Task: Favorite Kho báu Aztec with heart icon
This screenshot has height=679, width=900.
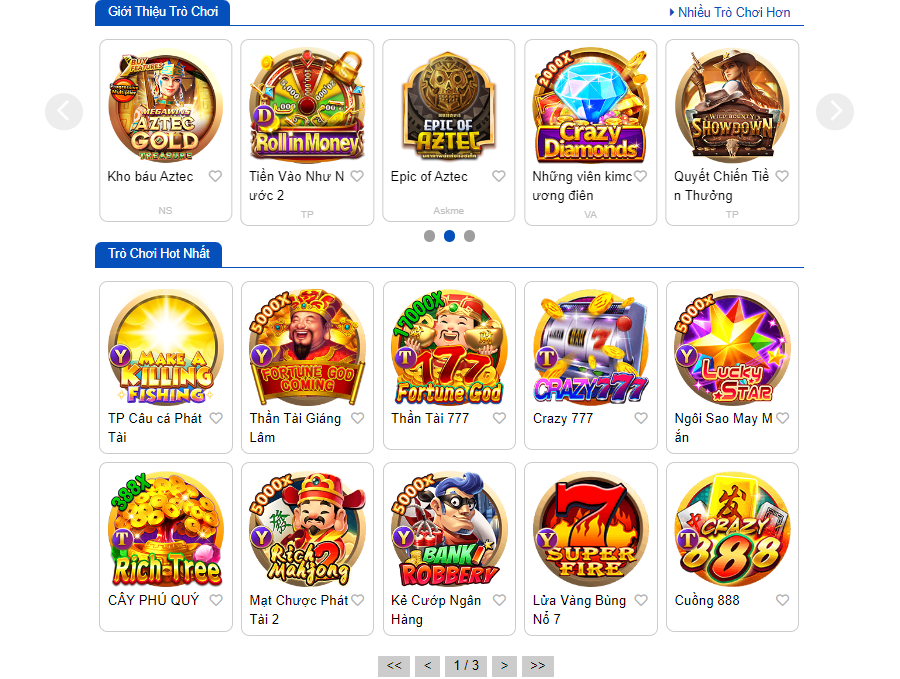Action: [215, 176]
